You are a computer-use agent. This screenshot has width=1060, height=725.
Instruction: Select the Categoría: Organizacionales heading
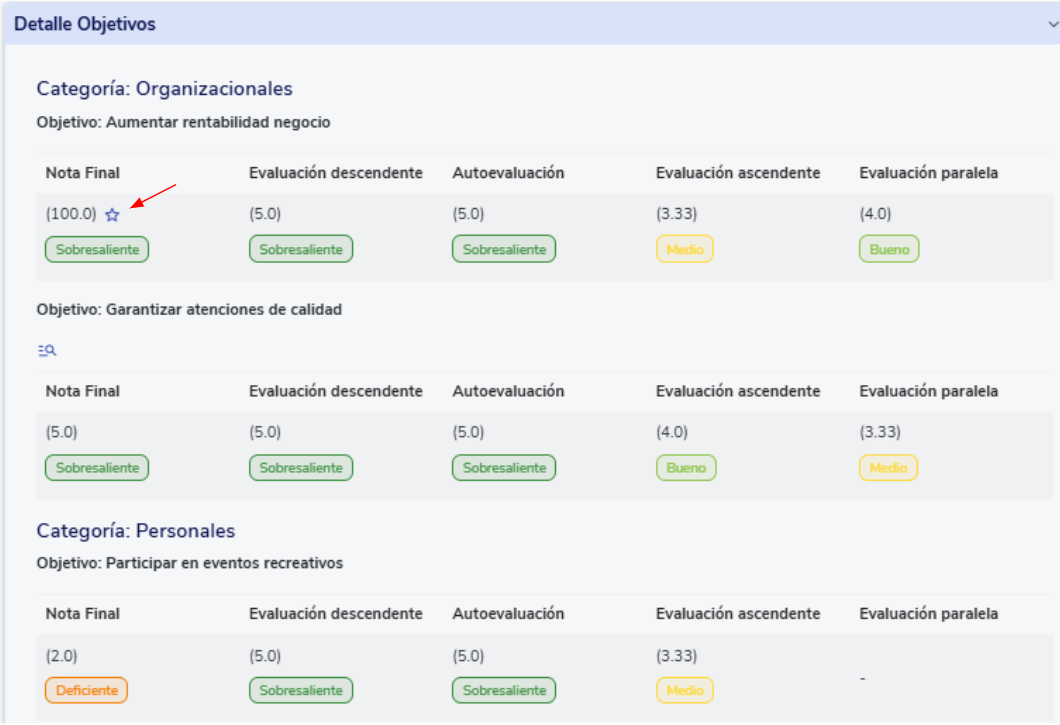click(165, 88)
